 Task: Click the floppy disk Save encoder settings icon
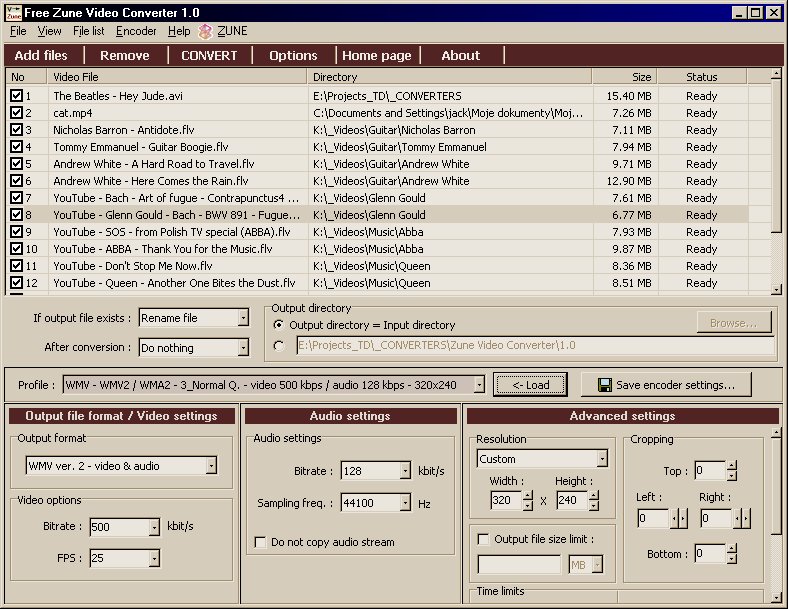coord(605,385)
